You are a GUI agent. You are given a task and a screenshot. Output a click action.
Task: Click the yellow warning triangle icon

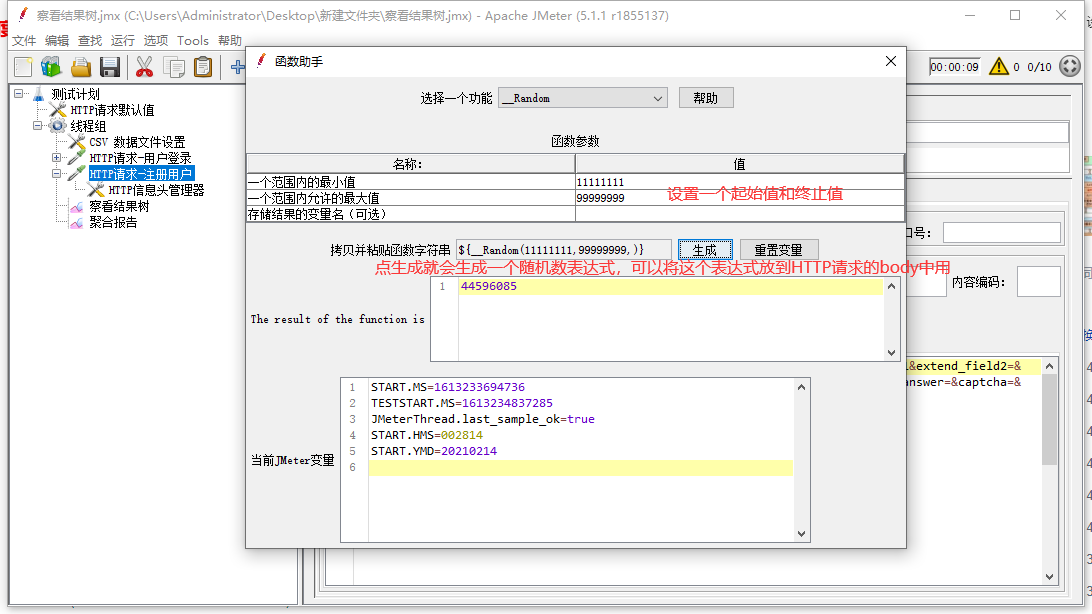999,66
